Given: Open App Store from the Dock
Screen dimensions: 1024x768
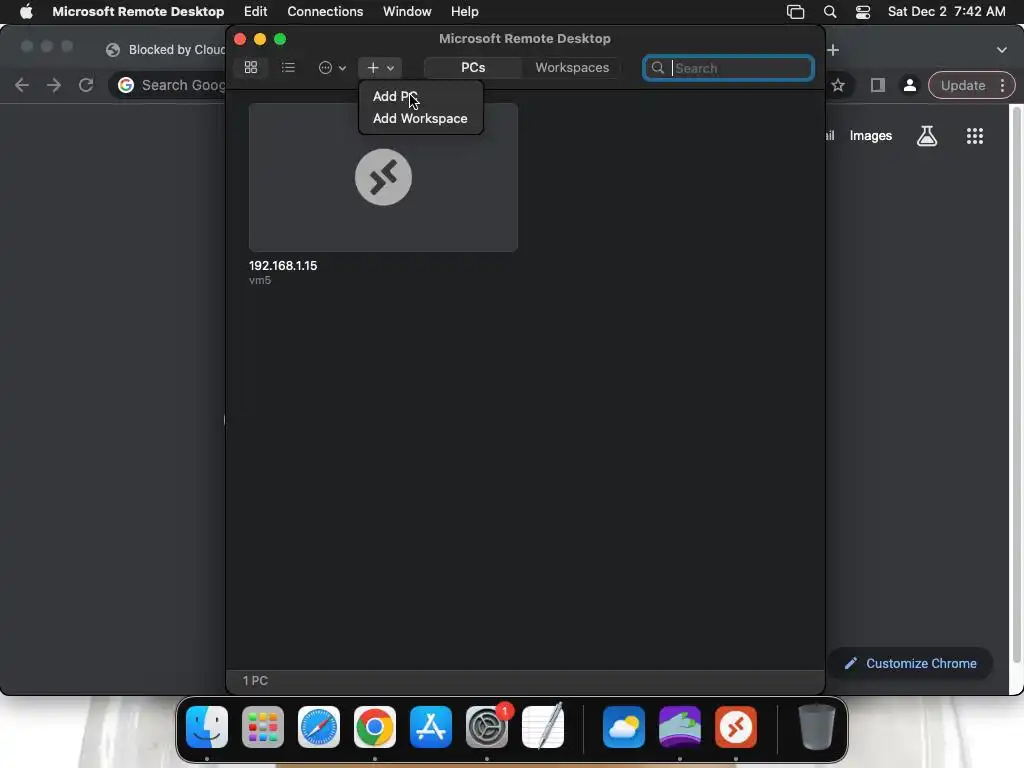Looking at the screenshot, I should pyautogui.click(x=431, y=727).
